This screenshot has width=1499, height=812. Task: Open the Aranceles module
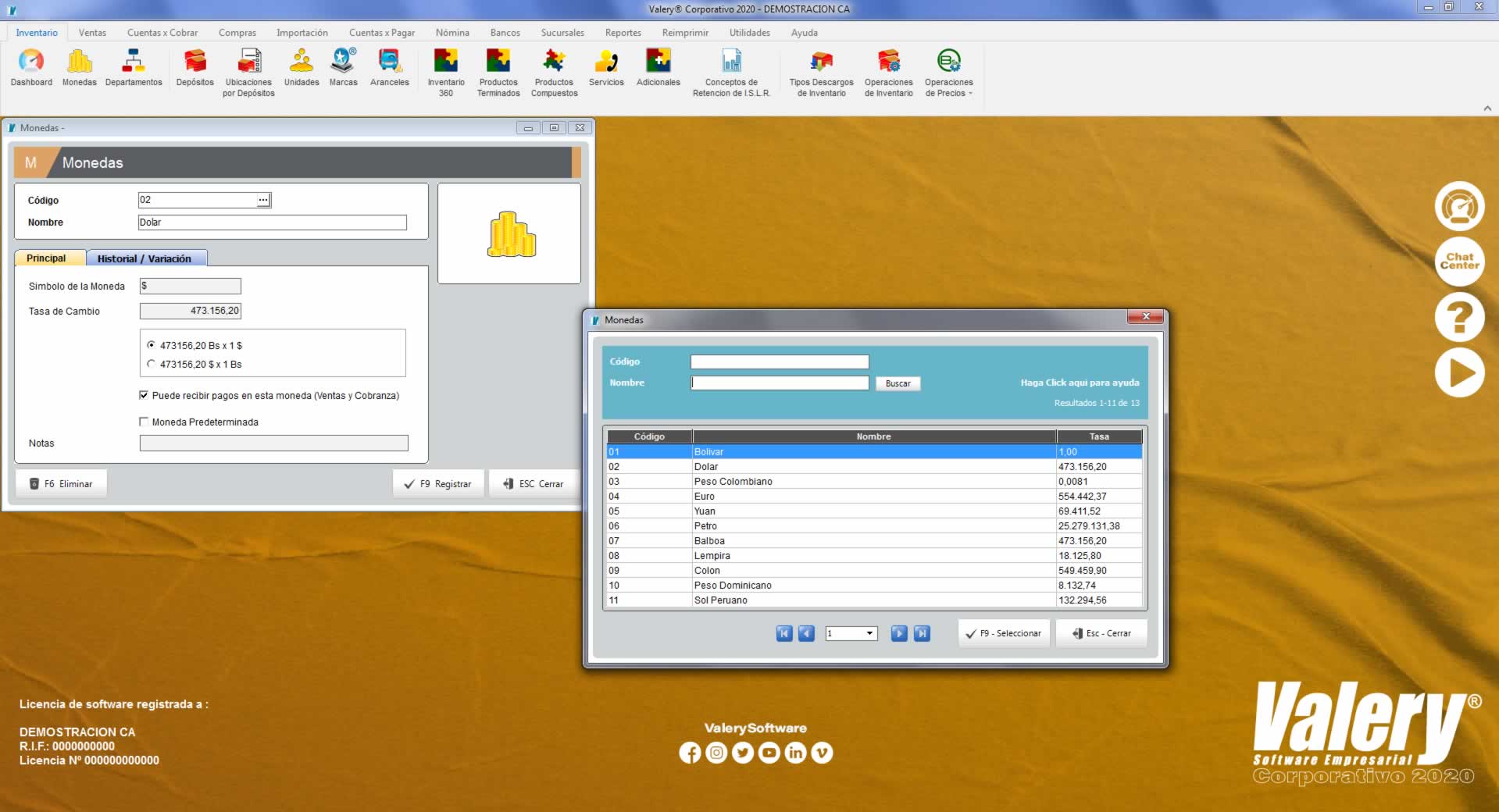tap(389, 67)
